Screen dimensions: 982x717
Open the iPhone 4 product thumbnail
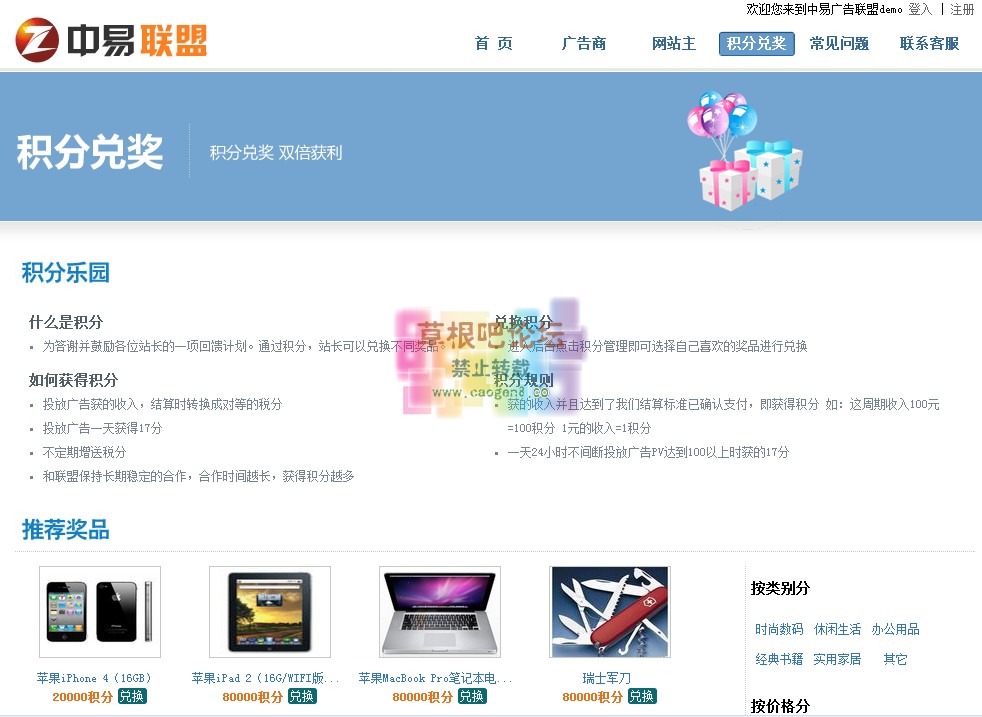click(100, 612)
